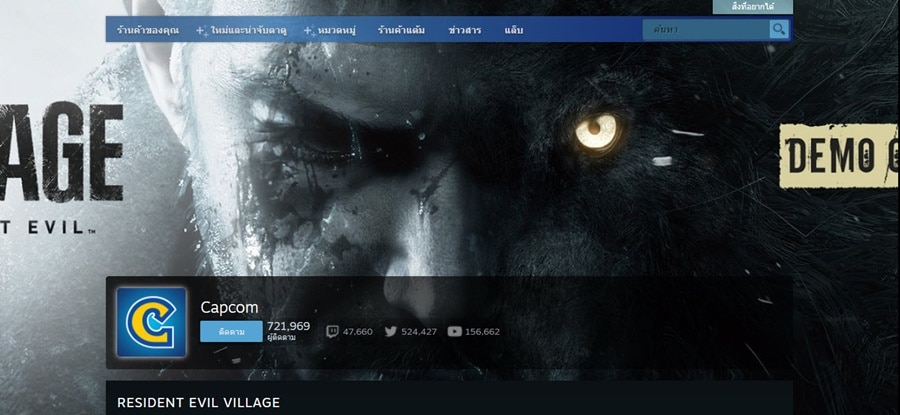Open the ร้านค้าของคุณ store menu
The width and height of the screenshot is (900, 415).
(148, 30)
